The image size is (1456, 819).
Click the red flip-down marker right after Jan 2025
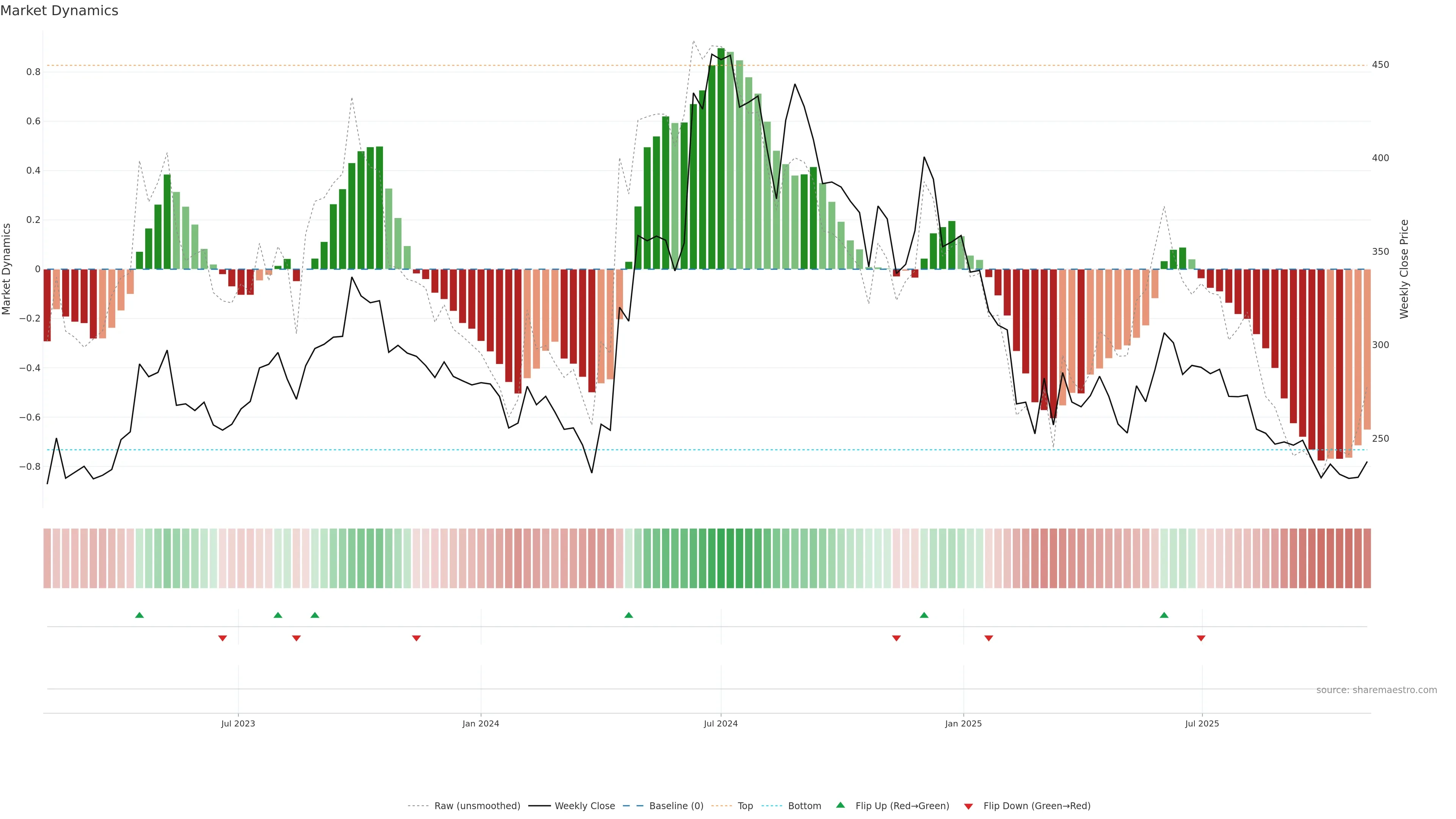click(988, 638)
